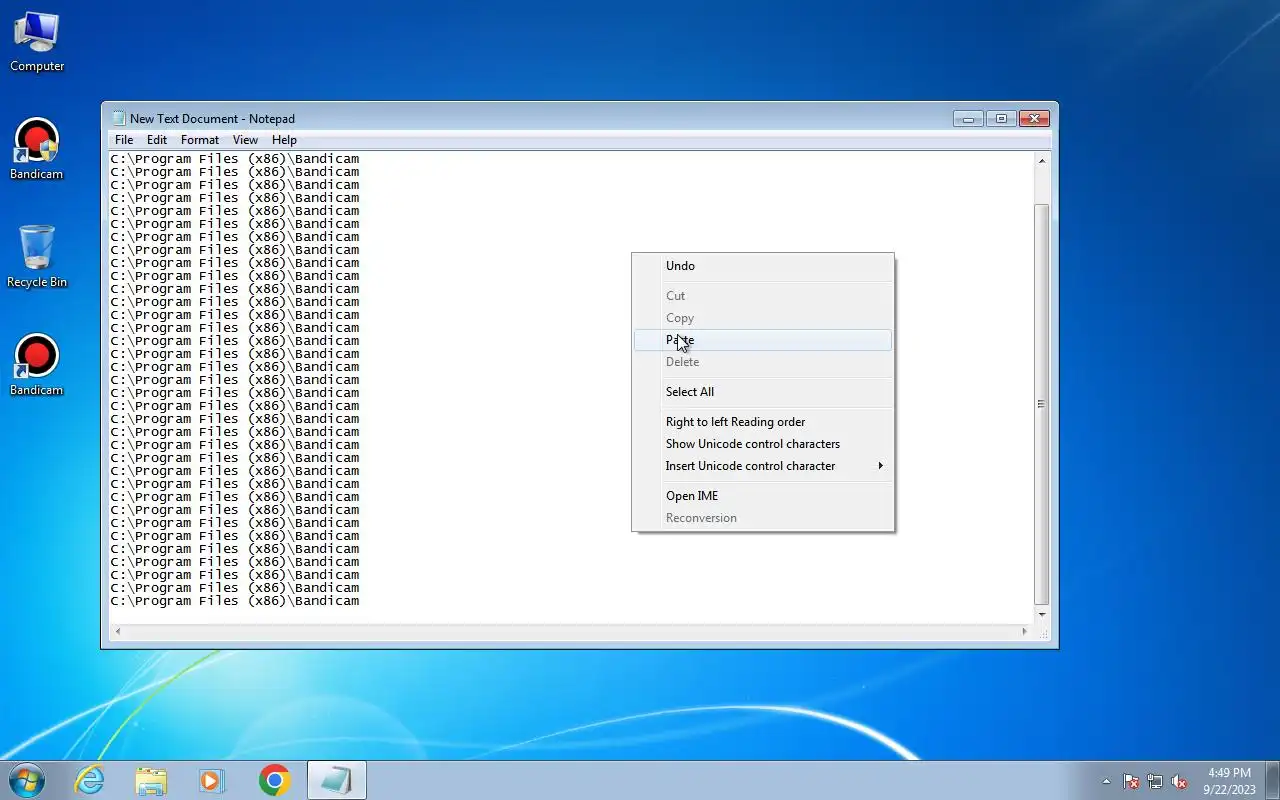Toggle Show Unicode control characters
This screenshot has width=1280, height=800.
tap(763, 444)
